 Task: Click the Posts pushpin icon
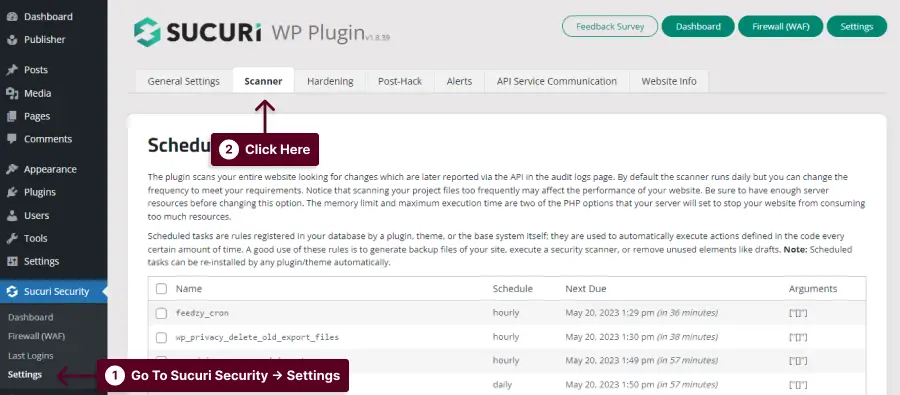pos(12,70)
